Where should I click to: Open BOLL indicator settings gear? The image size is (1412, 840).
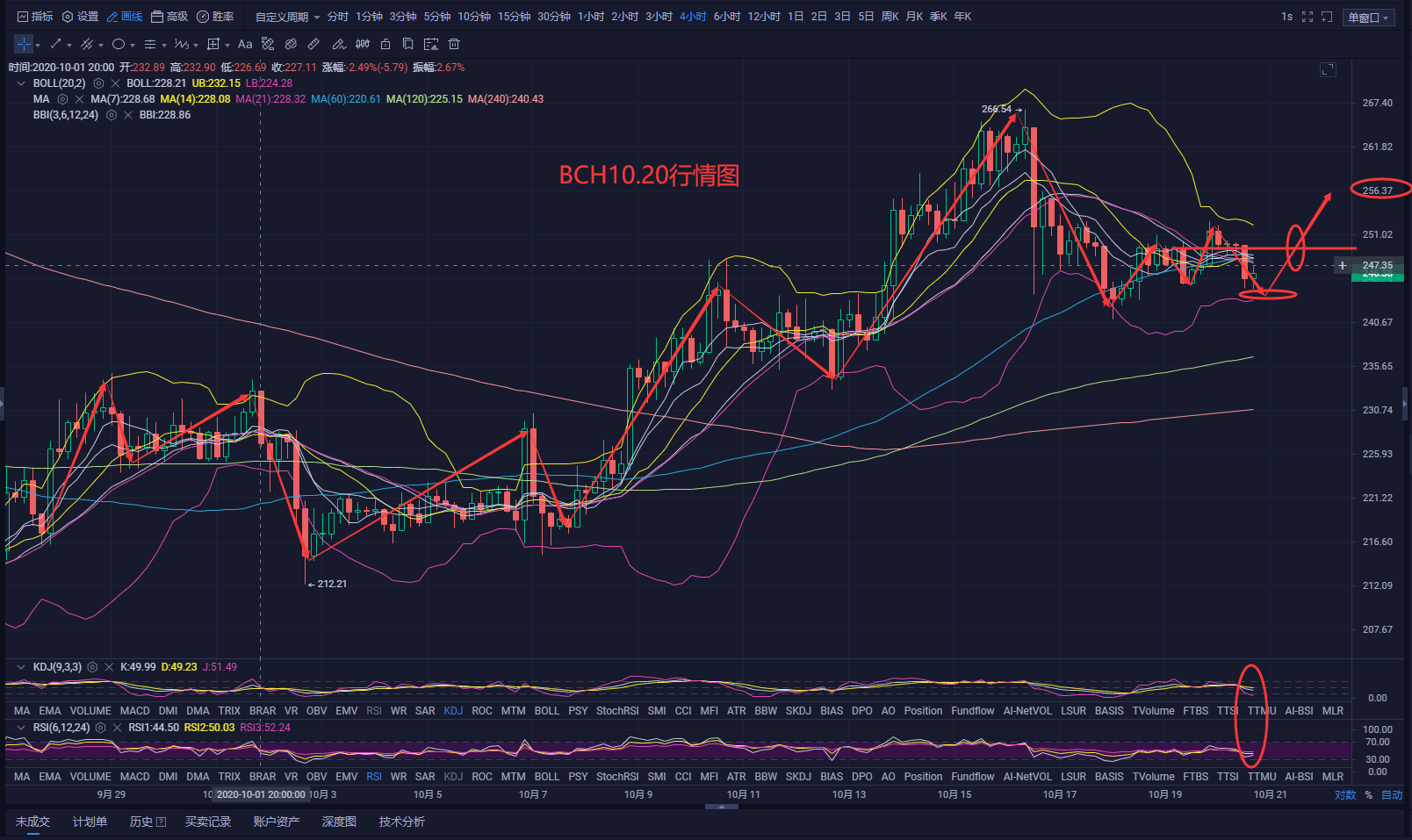99,83
